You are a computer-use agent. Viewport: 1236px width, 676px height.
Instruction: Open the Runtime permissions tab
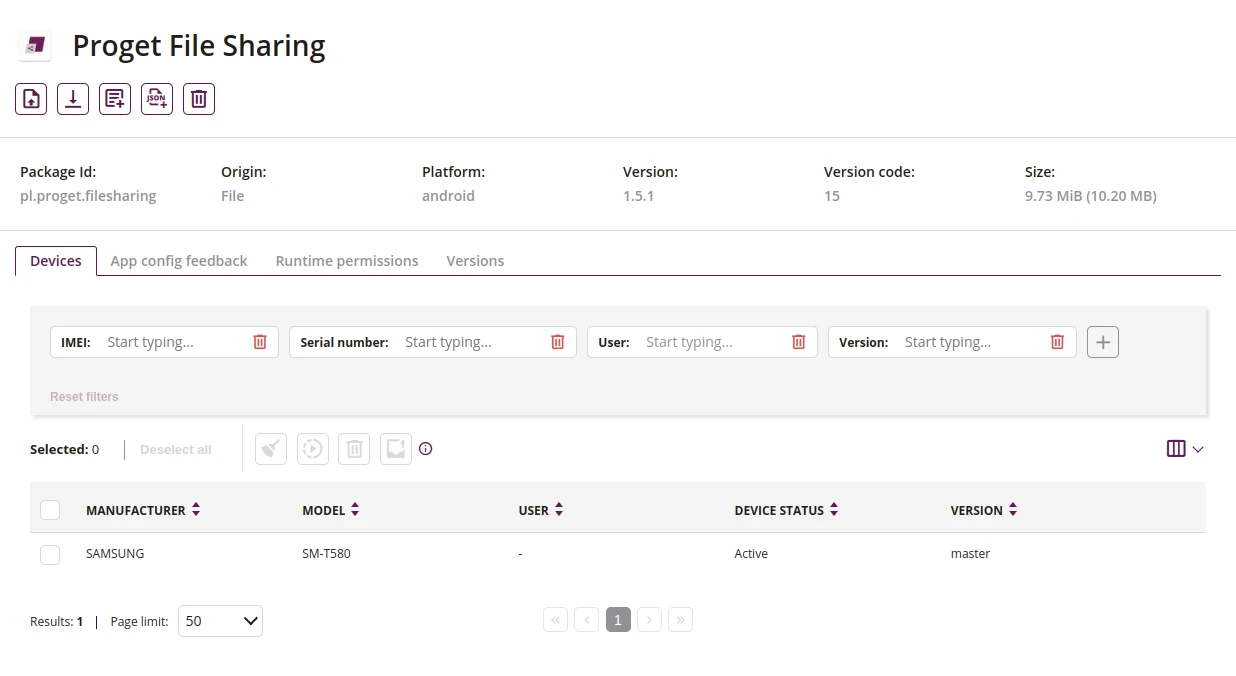click(x=347, y=261)
